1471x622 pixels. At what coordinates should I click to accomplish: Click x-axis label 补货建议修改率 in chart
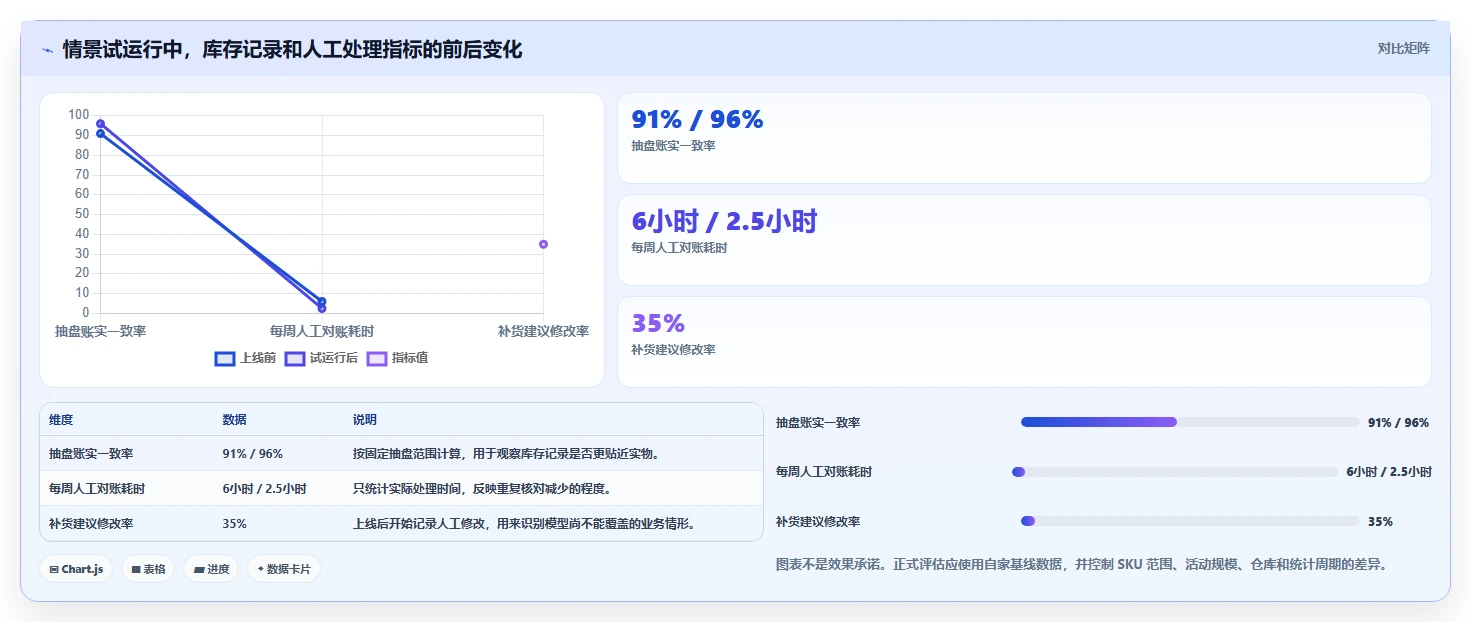pos(543,331)
